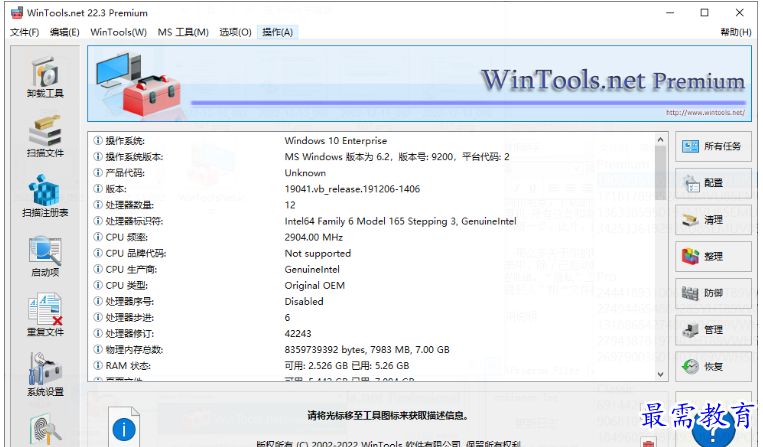Open the 扫描注册表 registry scanner
The height and width of the screenshot is (447, 763).
coord(45,196)
